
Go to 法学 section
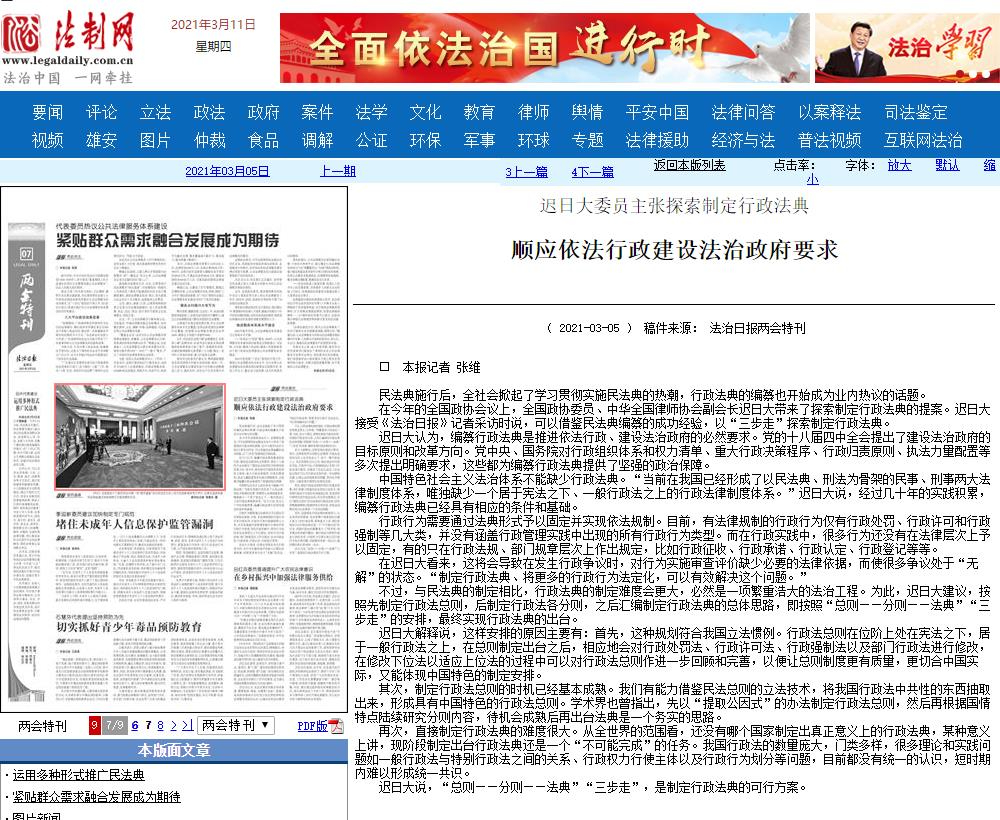pos(371,112)
